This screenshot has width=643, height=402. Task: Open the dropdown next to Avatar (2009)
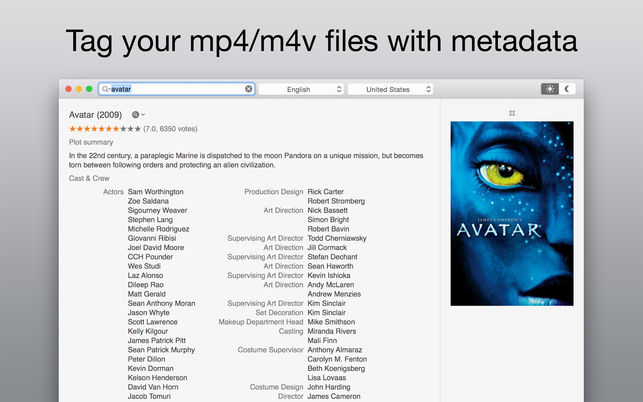[x=138, y=115]
